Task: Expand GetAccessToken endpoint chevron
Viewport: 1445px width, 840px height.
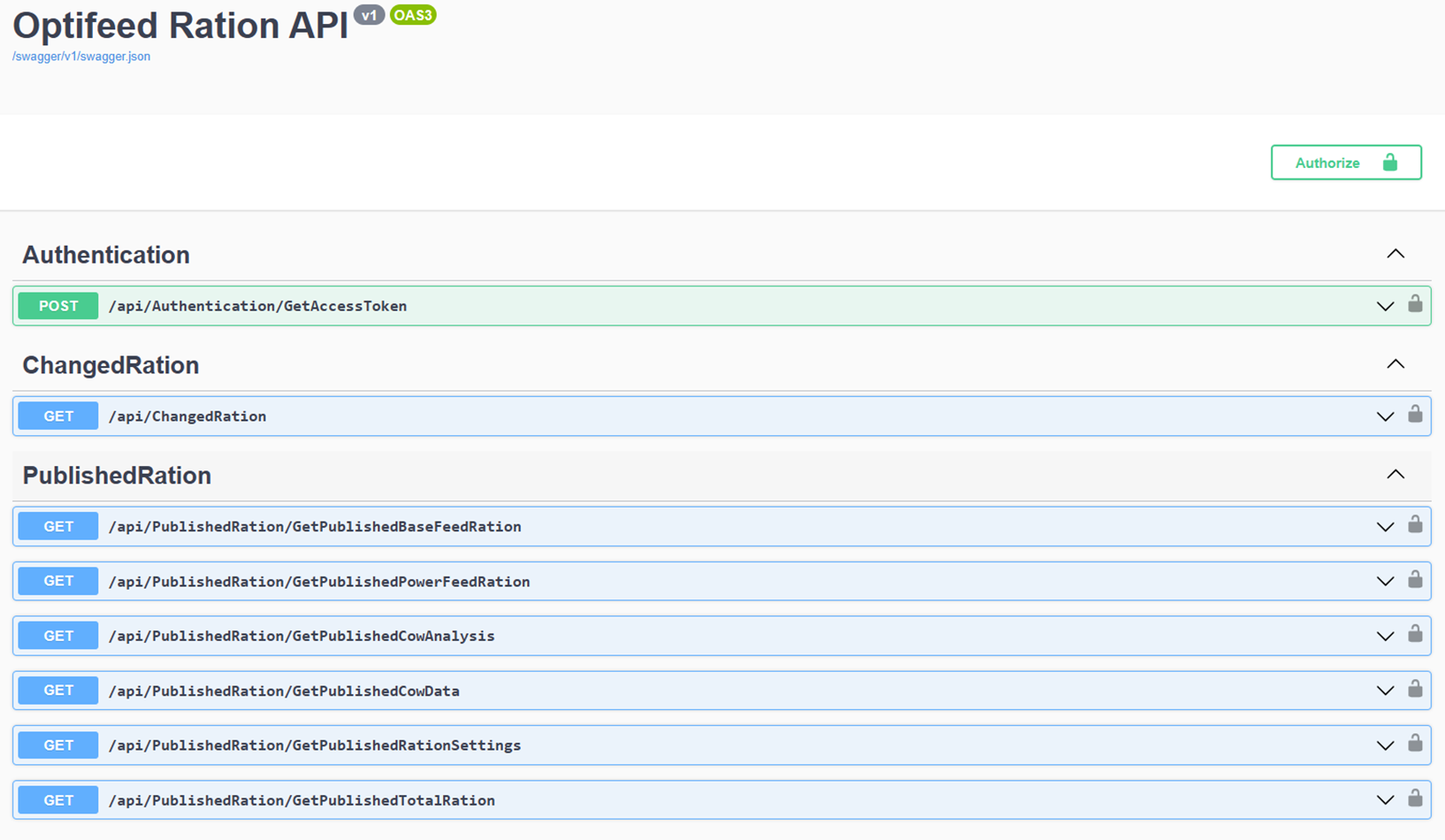Action: (x=1385, y=306)
